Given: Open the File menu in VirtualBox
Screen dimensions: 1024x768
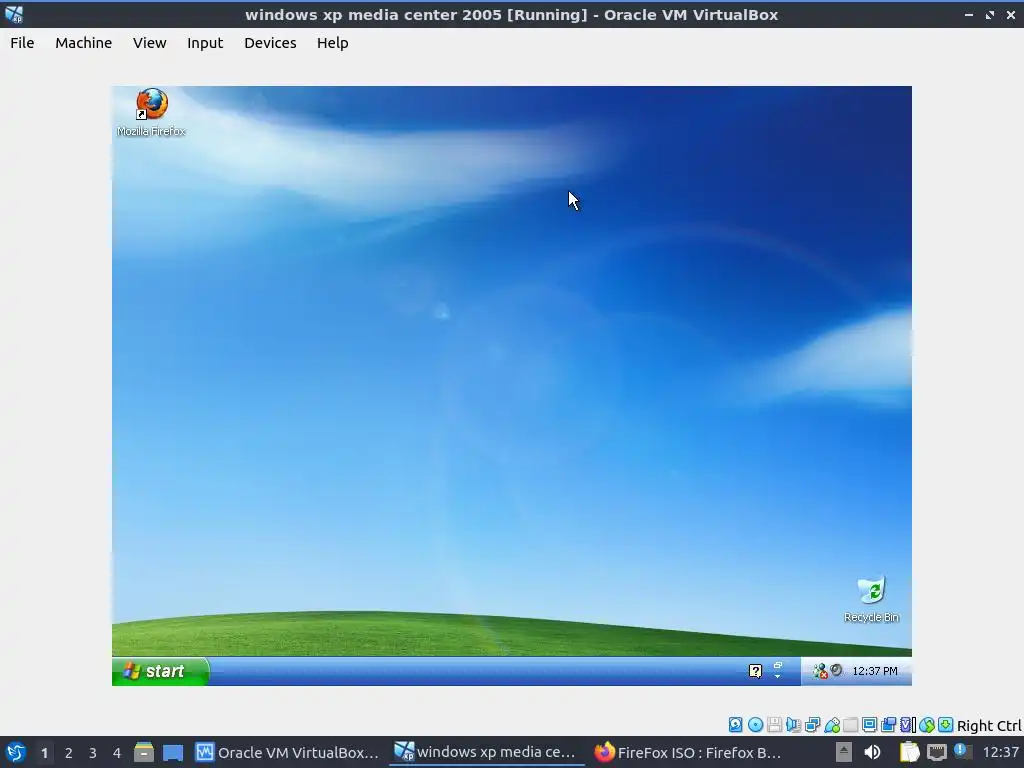Looking at the screenshot, I should (x=22, y=43).
